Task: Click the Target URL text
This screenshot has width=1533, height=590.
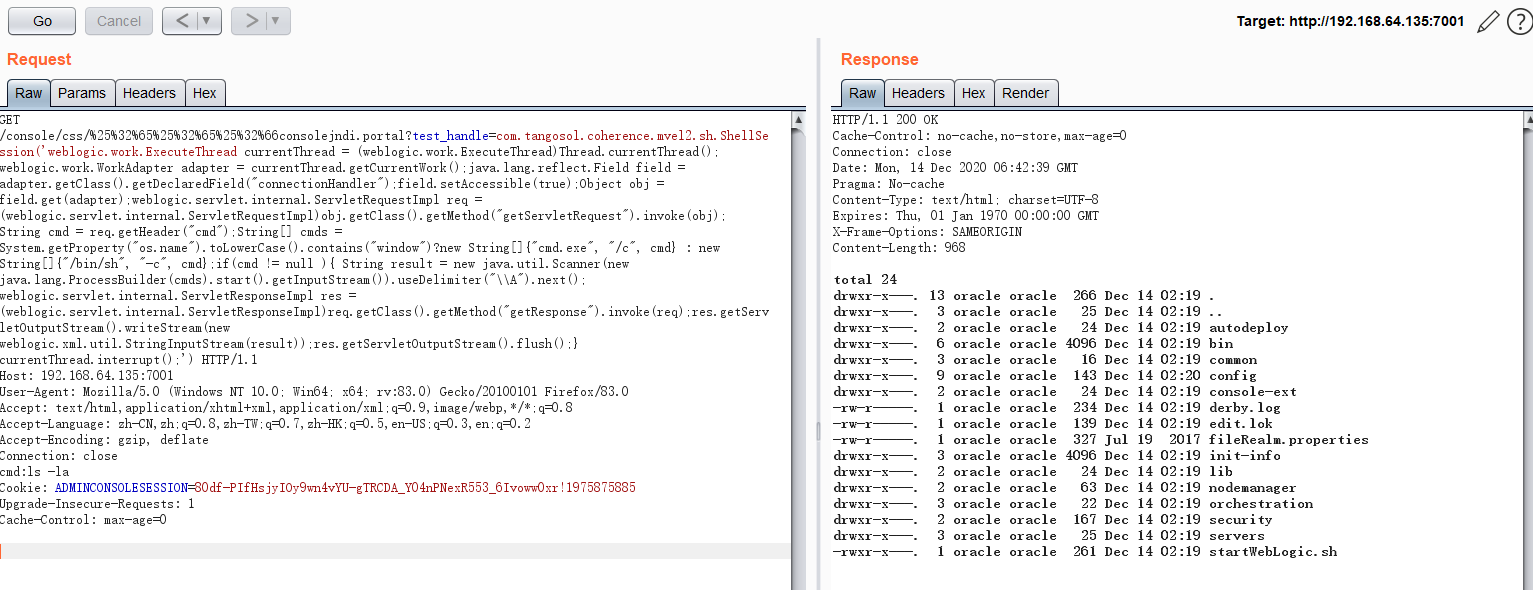Action: (x=1350, y=21)
